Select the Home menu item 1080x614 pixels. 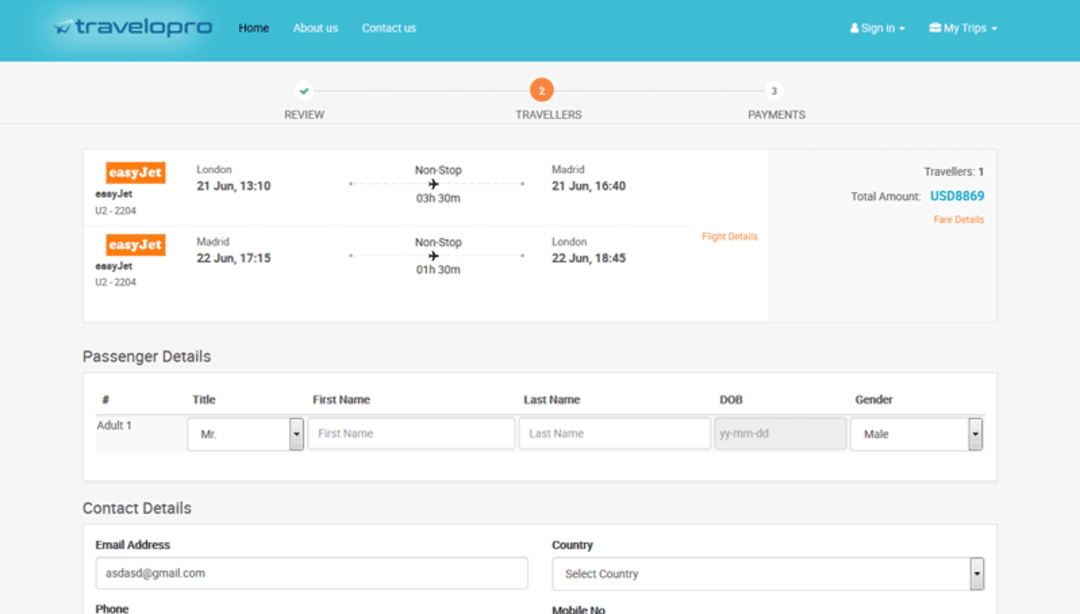pos(253,28)
